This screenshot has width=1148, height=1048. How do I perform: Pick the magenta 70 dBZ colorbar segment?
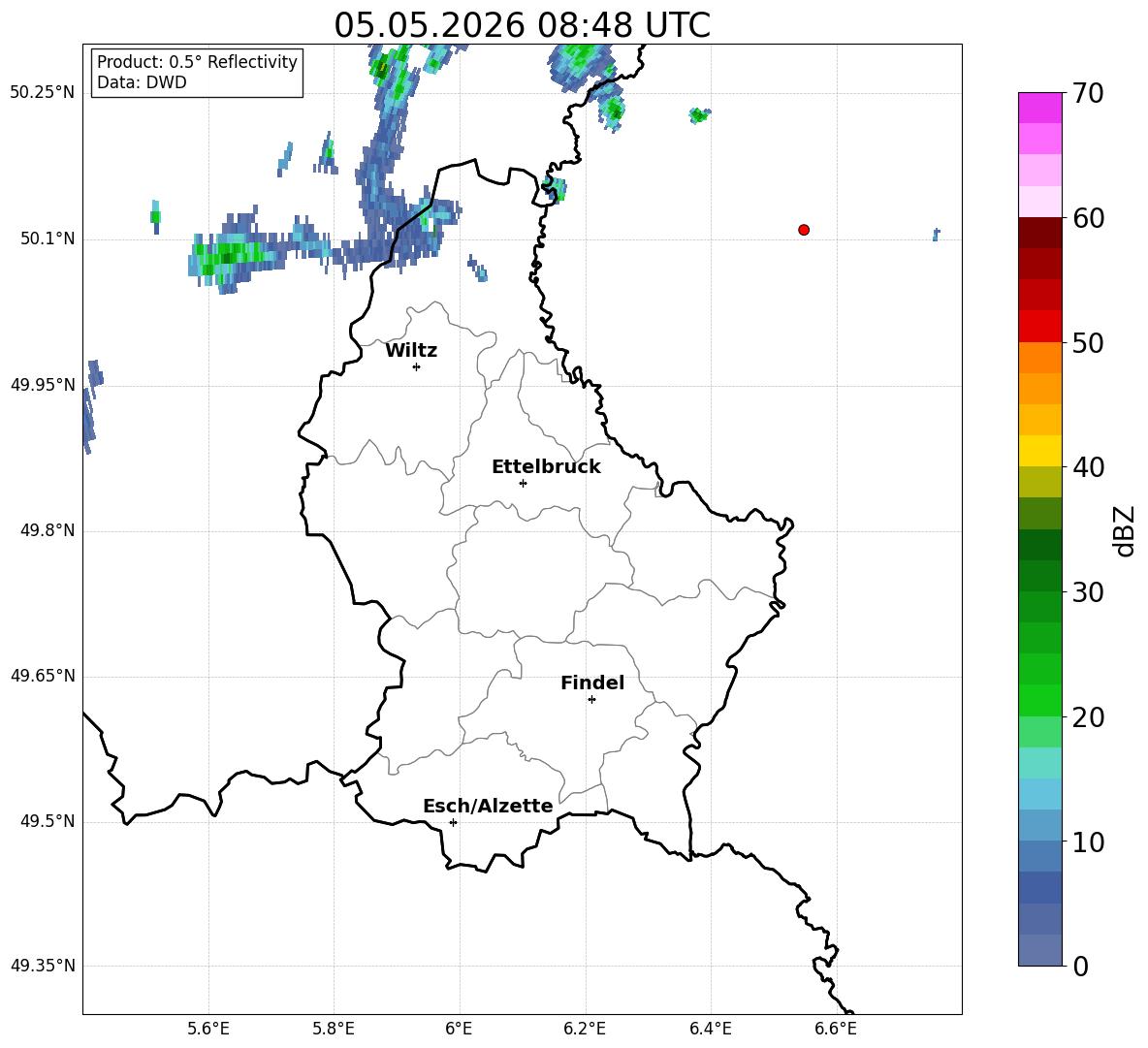1040,108
